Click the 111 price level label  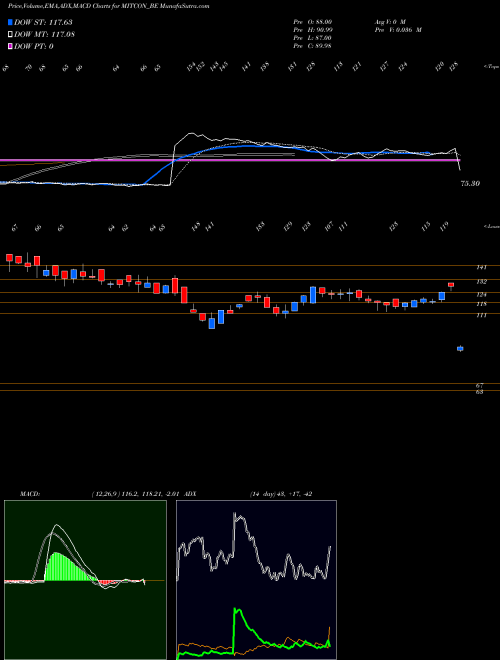pos(482,315)
